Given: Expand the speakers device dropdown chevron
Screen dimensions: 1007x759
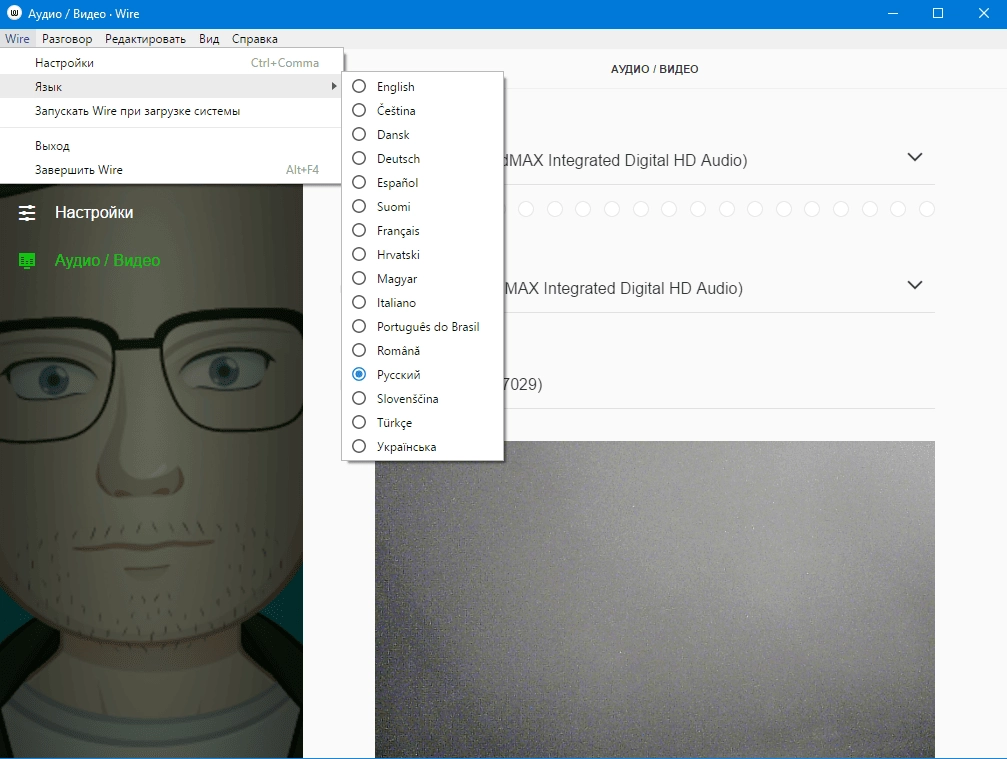Looking at the screenshot, I should tap(915, 284).
